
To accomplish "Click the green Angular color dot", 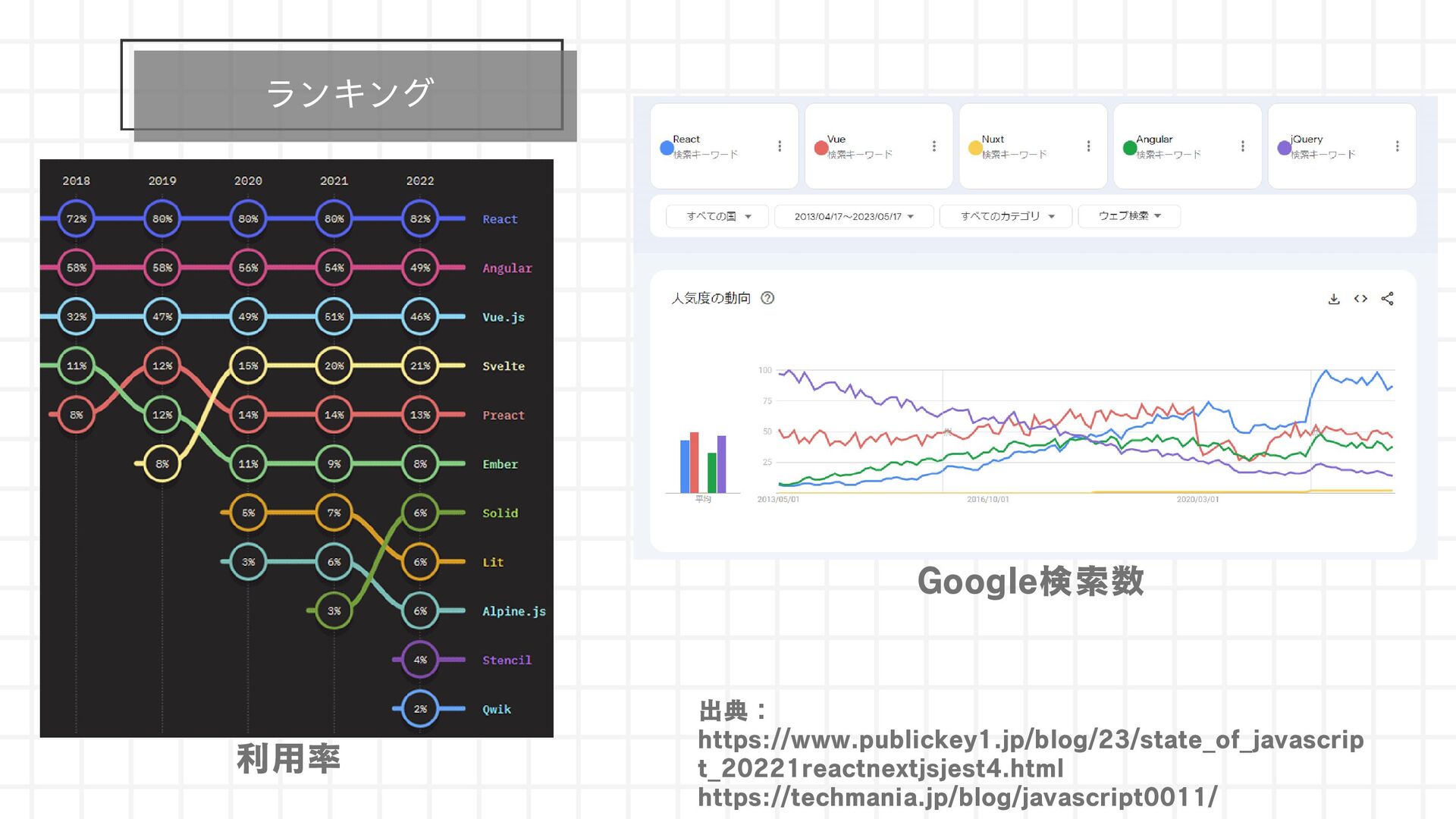I will (1130, 148).
